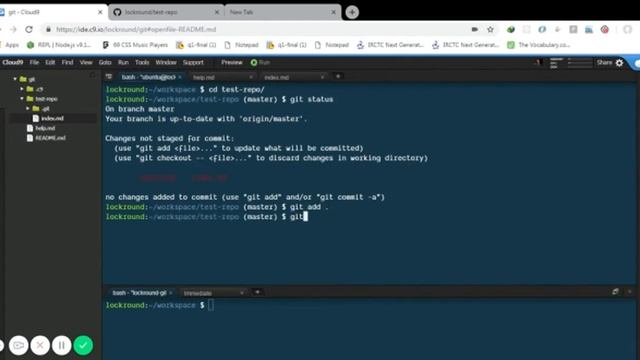Screen dimensions: 640x360
Task: Pause the screen recording
Action: click(x=62, y=345)
